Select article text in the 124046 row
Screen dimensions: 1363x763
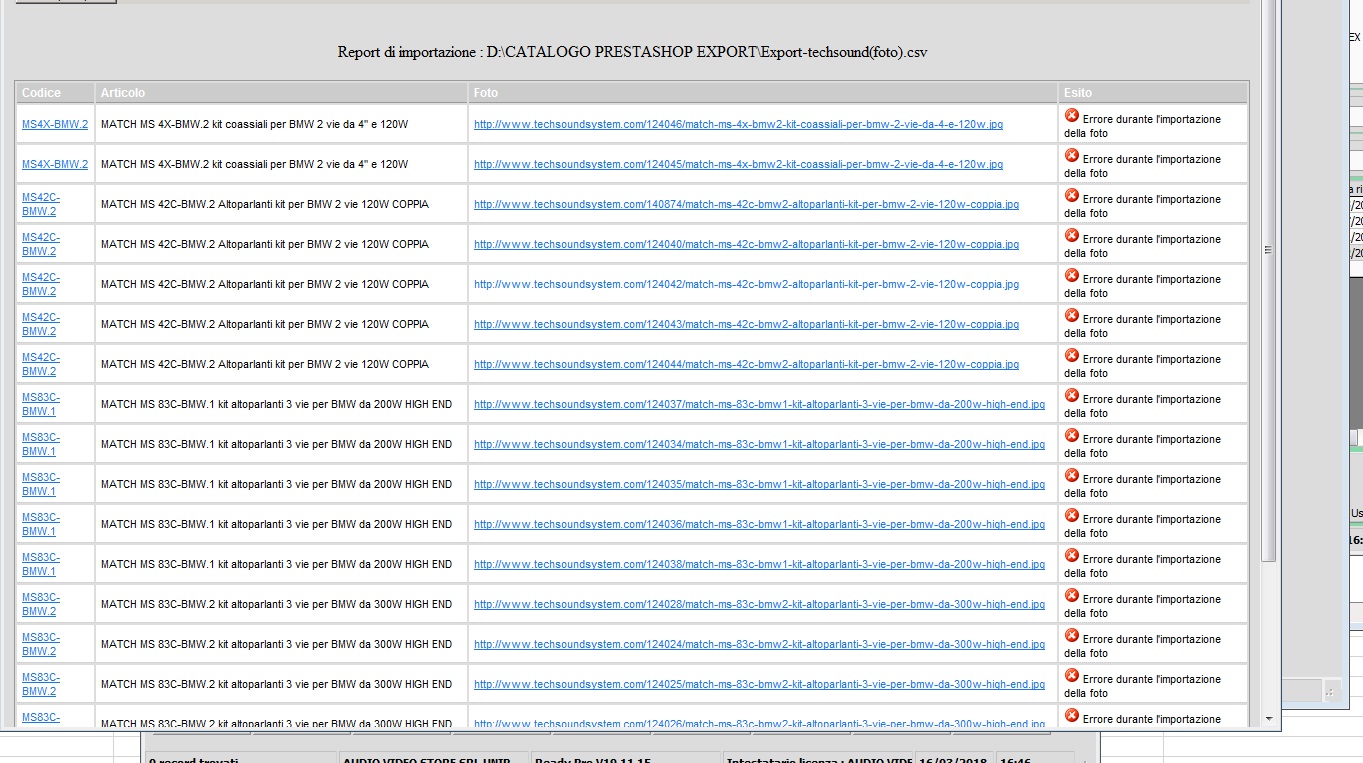point(254,125)
